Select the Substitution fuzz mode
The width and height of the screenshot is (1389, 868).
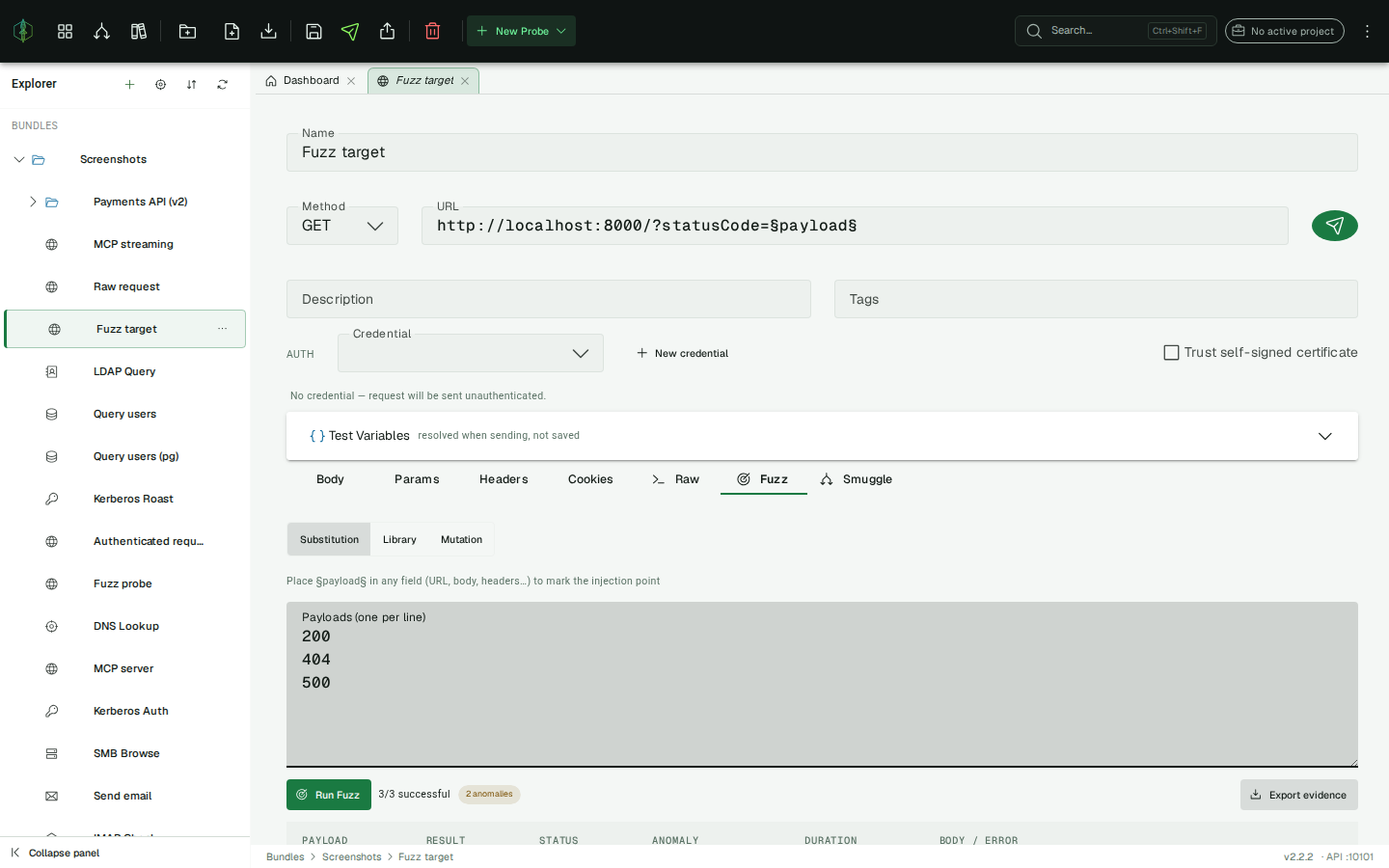tap(329, 539)
